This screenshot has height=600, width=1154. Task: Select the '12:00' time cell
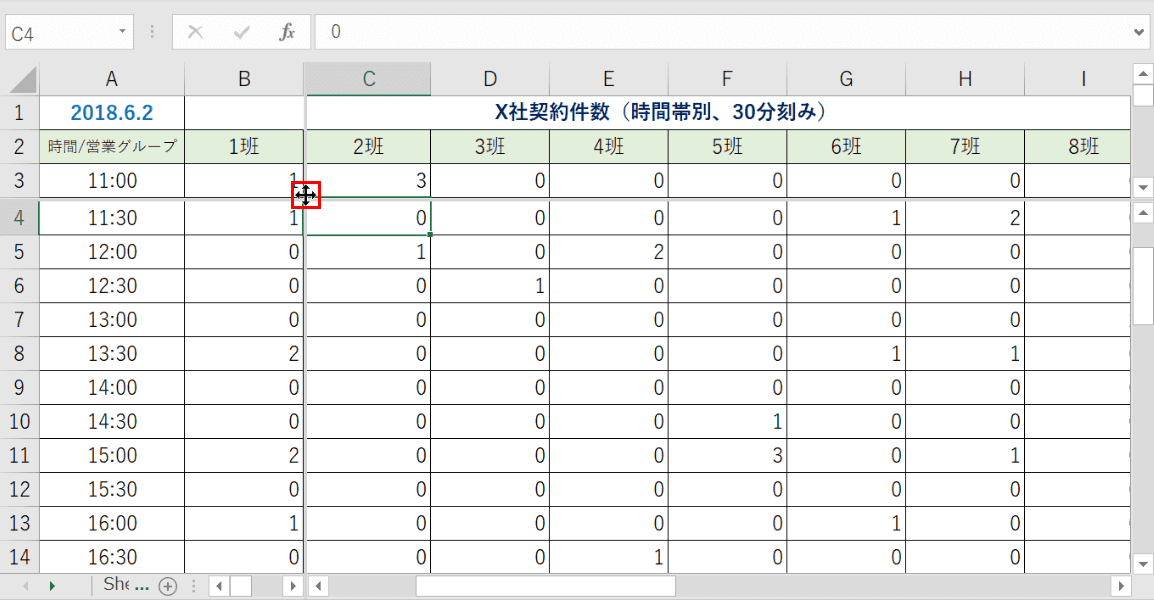point(112,252)
